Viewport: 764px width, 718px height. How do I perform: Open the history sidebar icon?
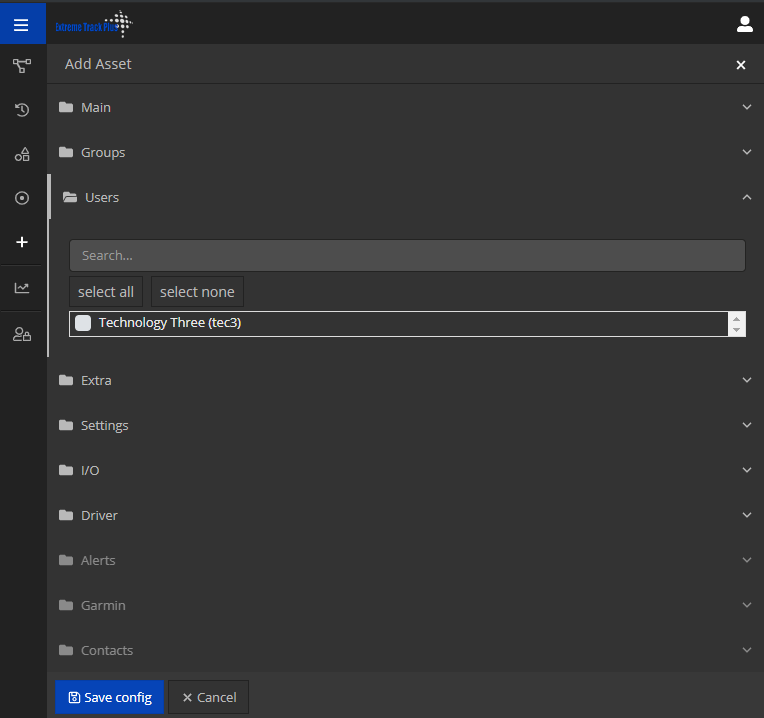click(x=22, y=110)
